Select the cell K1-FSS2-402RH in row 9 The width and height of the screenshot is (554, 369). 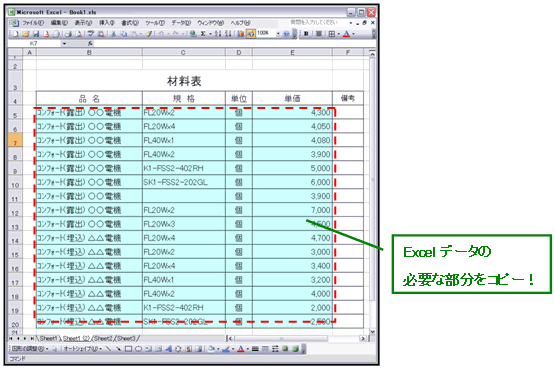coord(184,168)
